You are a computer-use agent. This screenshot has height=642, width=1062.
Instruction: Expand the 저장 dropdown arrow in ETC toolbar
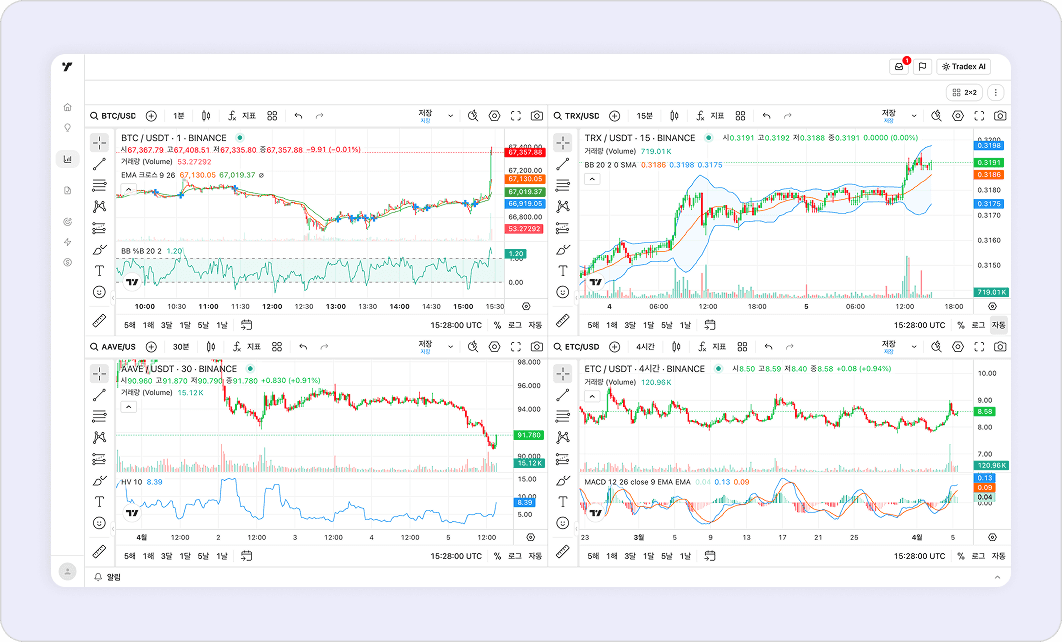tap(914, 347)
